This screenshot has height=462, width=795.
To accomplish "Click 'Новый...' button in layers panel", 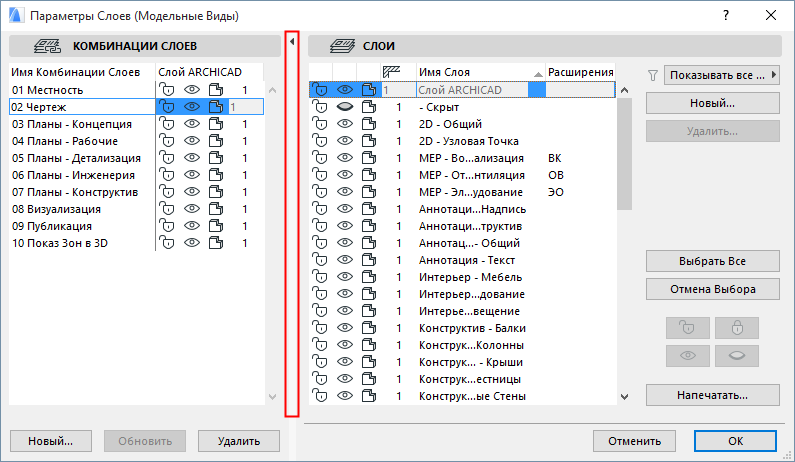I will click(712, 103).
